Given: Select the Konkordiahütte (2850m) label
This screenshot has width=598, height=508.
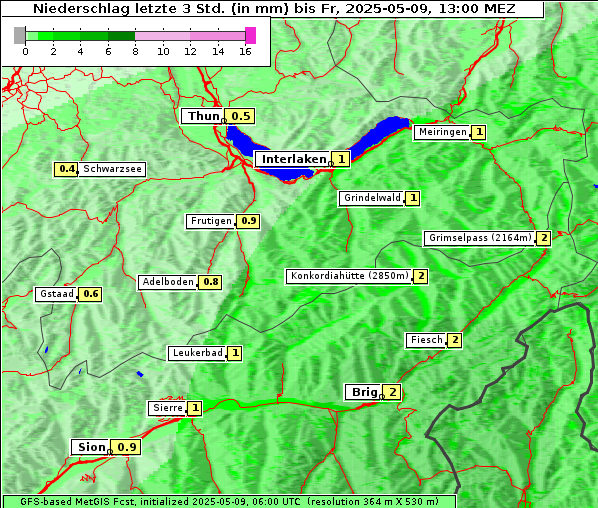Looking at the screenshot, I should (x=349, y=276).
